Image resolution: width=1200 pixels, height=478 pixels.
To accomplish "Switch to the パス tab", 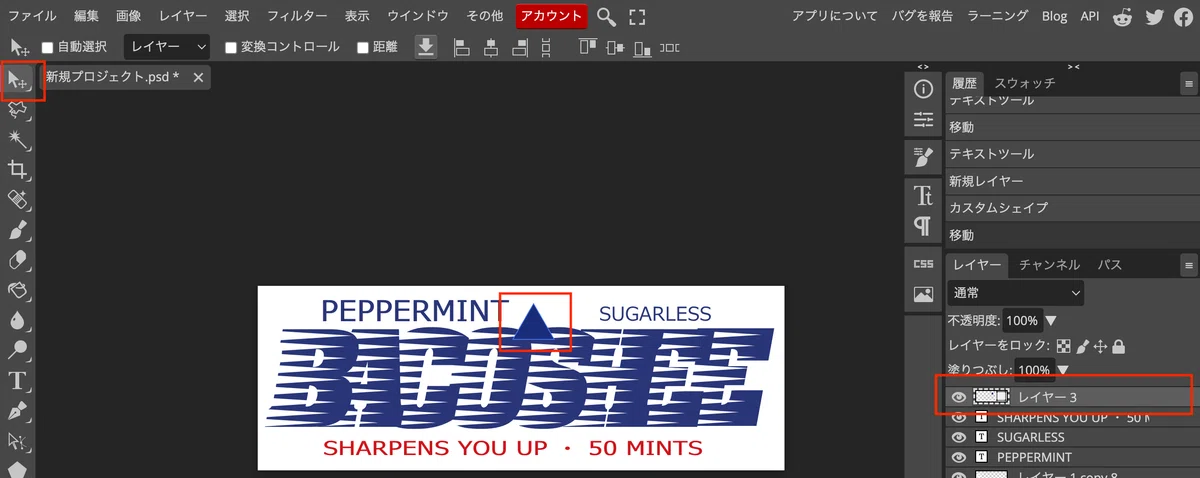I will (x=1110, y=265).
